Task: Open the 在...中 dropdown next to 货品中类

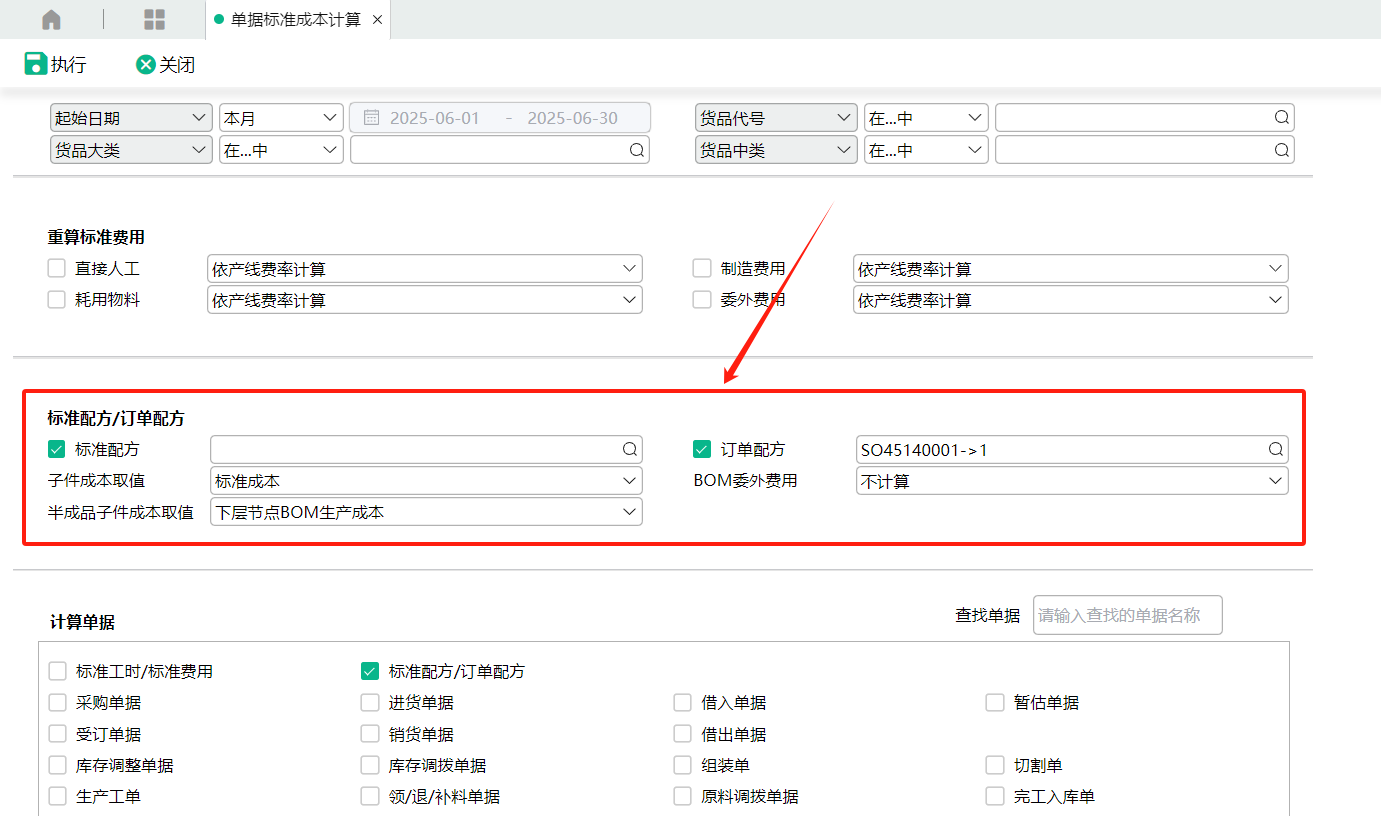Action: [926, 150]
